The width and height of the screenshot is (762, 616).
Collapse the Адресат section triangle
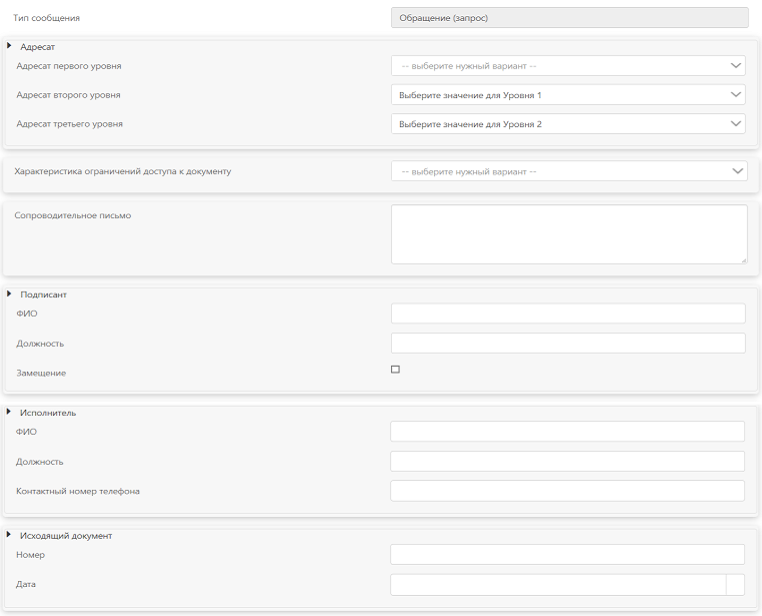(10, 46)
